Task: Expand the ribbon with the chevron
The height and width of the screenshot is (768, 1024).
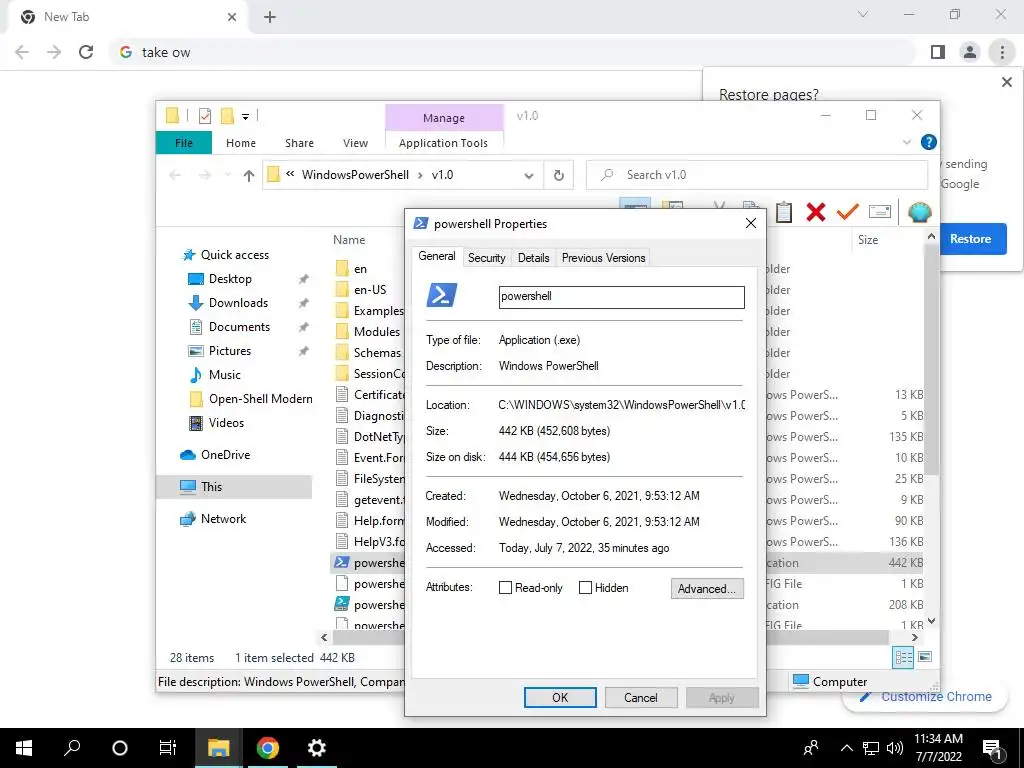Action: tap(906, 142)
